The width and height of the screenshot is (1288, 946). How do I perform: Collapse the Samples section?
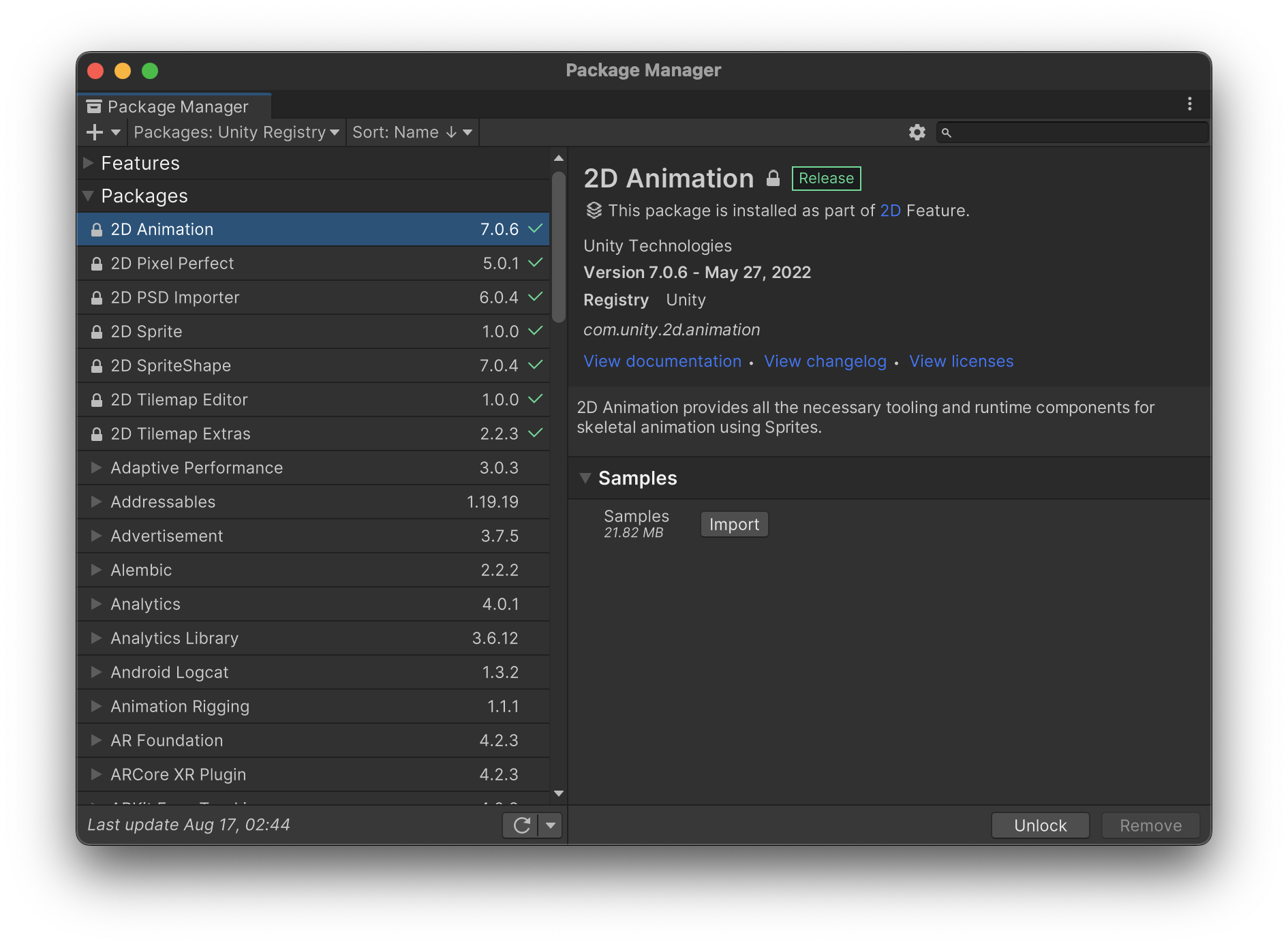585,478
